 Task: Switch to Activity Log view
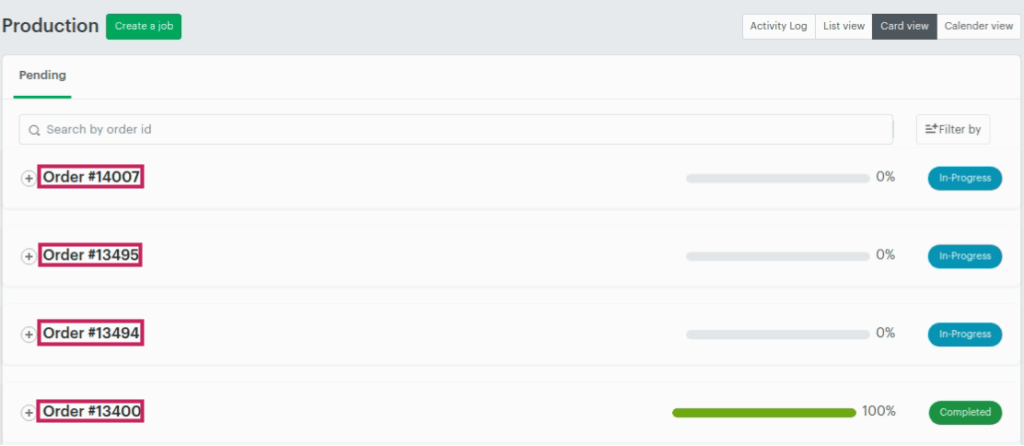pyautogui.click(x=778, y=26)
